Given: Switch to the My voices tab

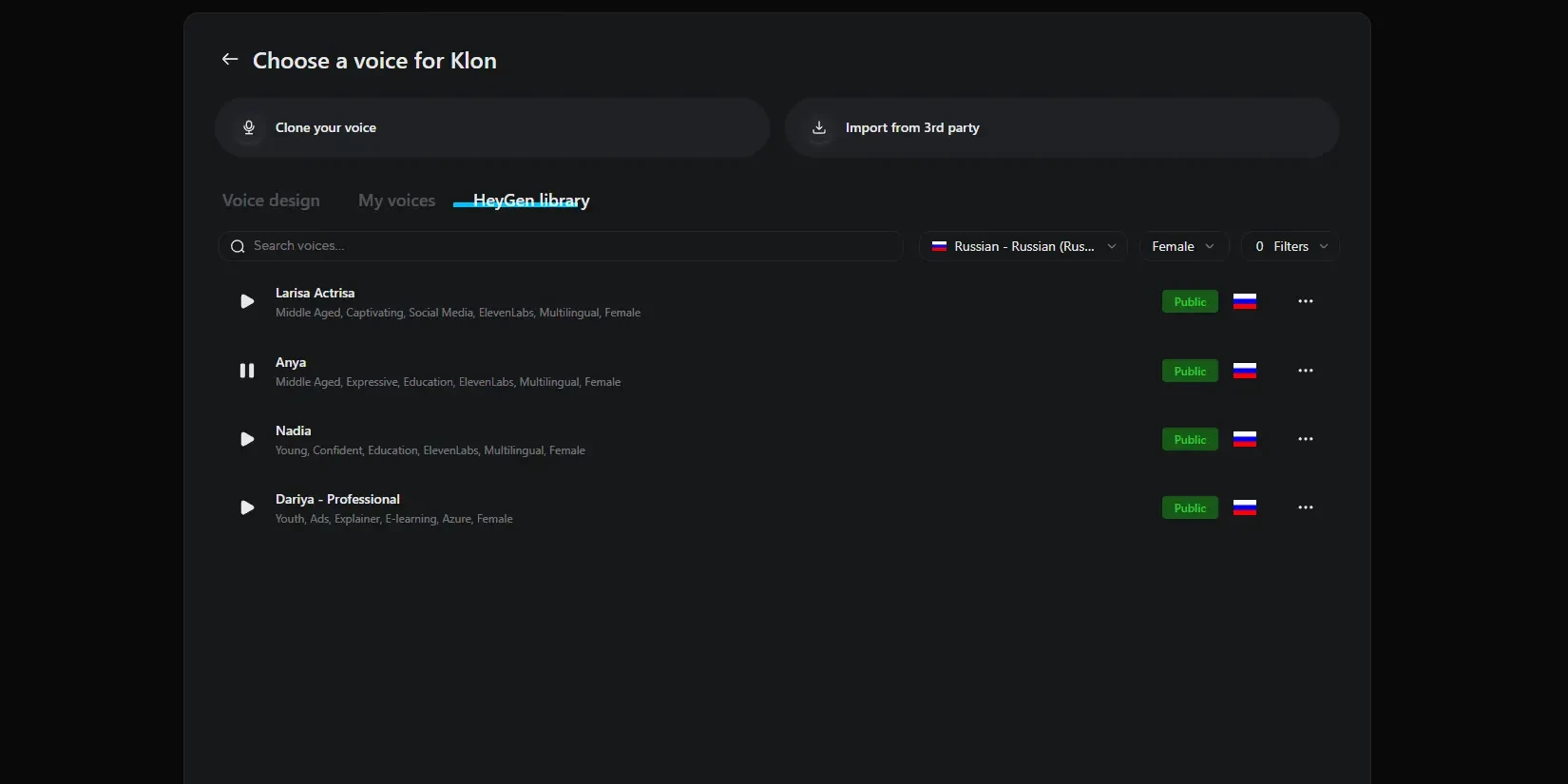Looking at the screenshot, I should (396, 201).
